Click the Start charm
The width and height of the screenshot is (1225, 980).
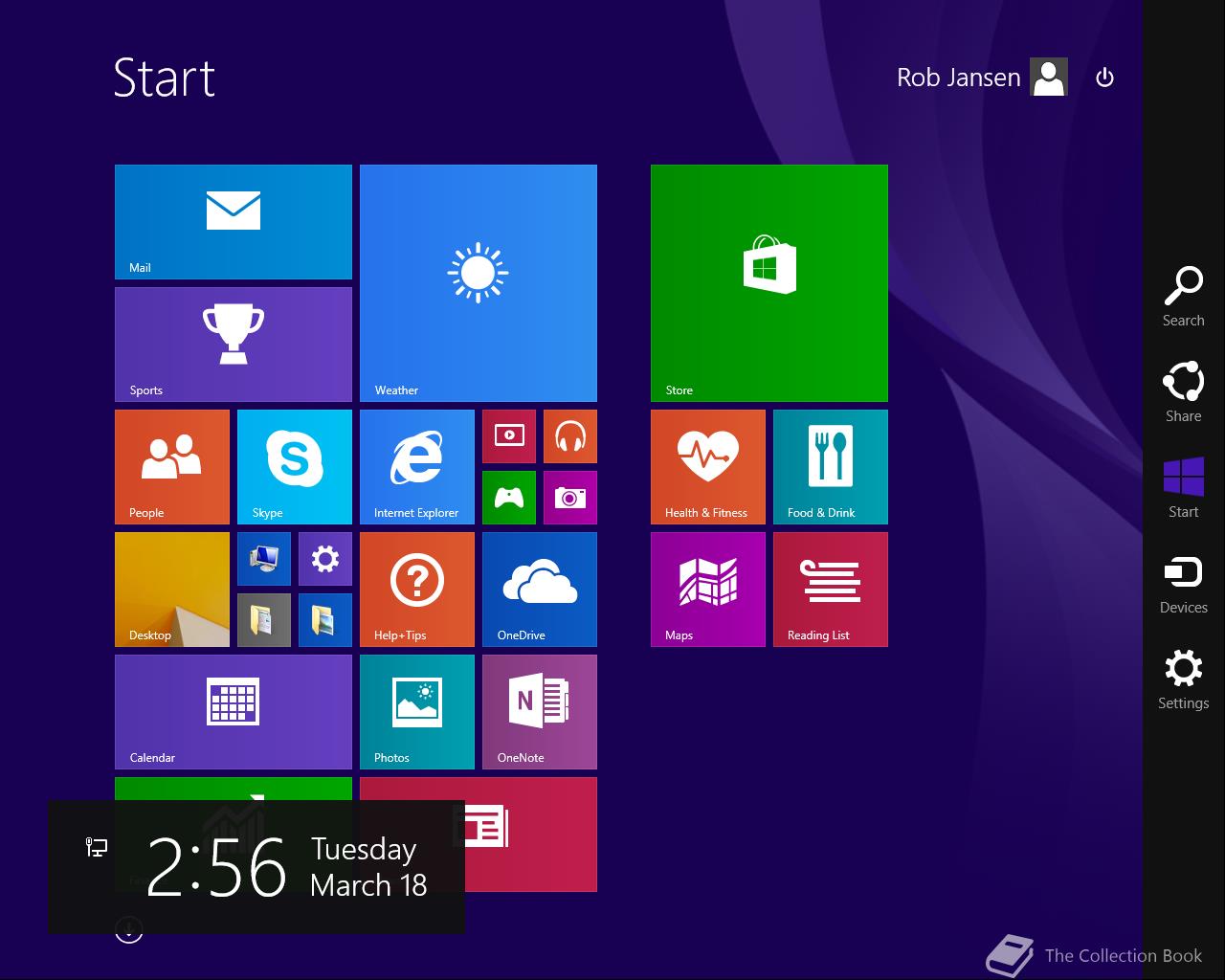1184,488
